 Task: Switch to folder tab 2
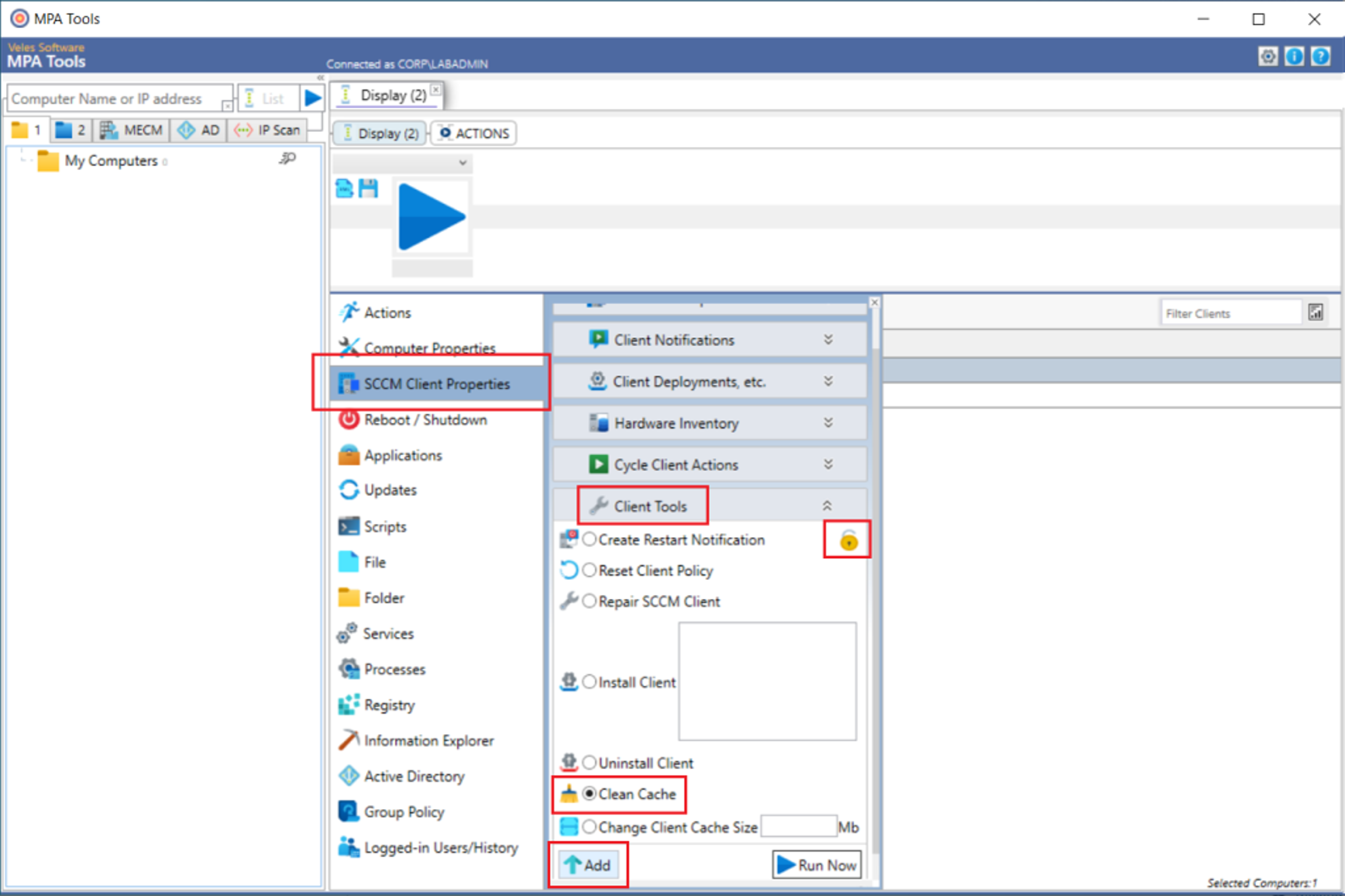(x=70, y=131)
